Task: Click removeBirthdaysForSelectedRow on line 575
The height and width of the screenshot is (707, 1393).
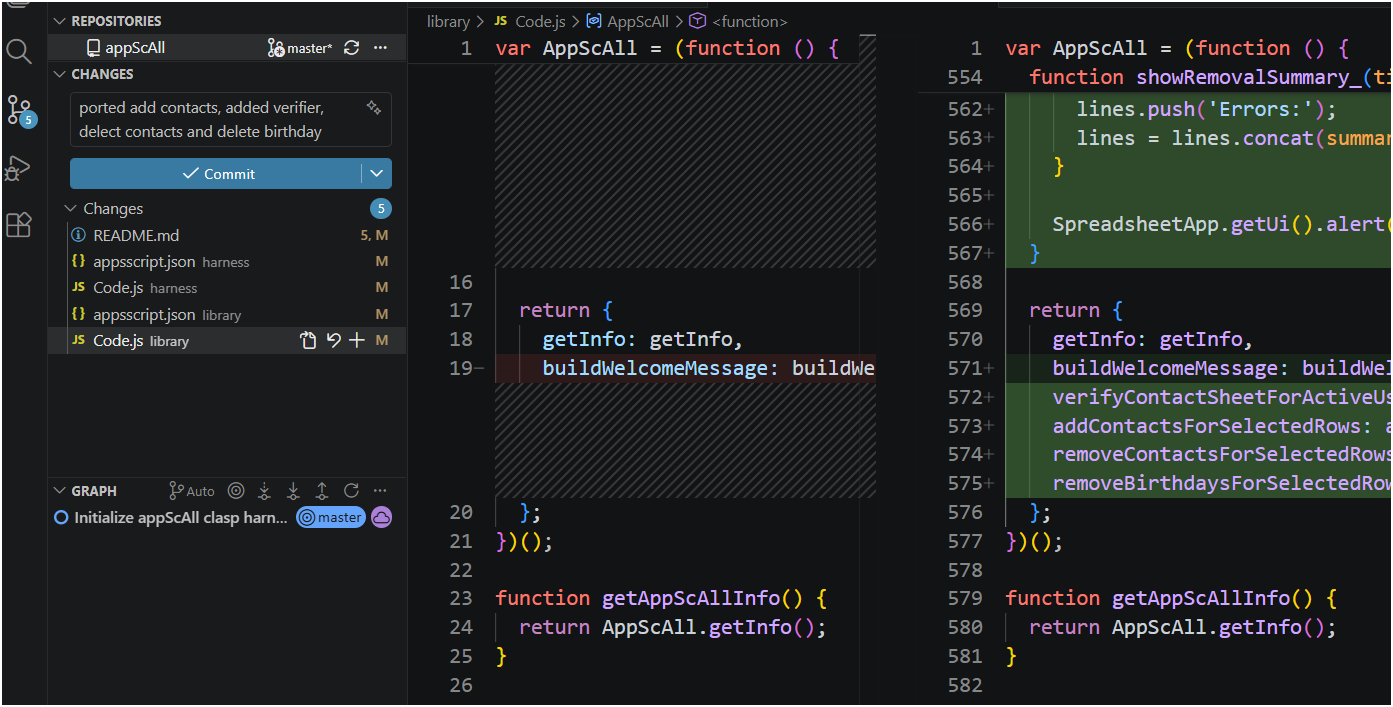Action: click(1221, 483)
